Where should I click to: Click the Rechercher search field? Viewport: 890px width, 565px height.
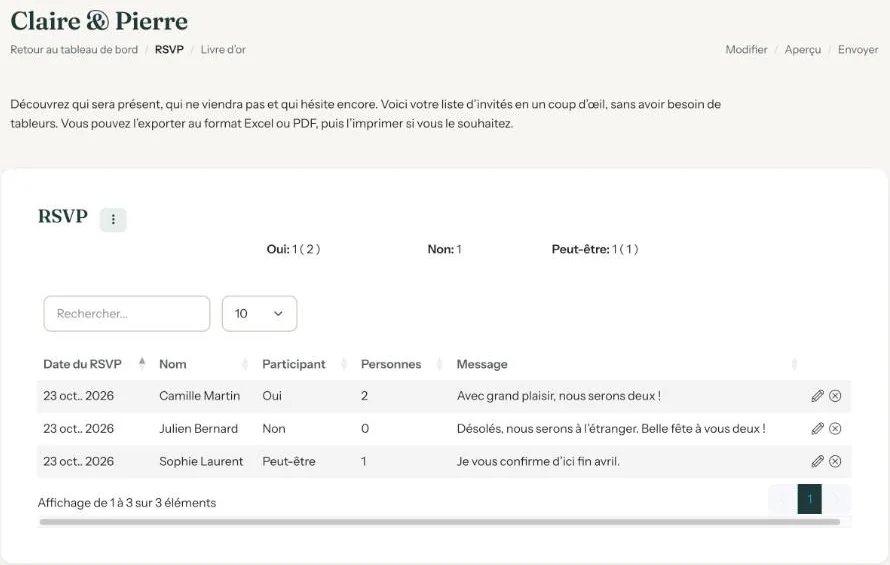(x=127, y=313)
